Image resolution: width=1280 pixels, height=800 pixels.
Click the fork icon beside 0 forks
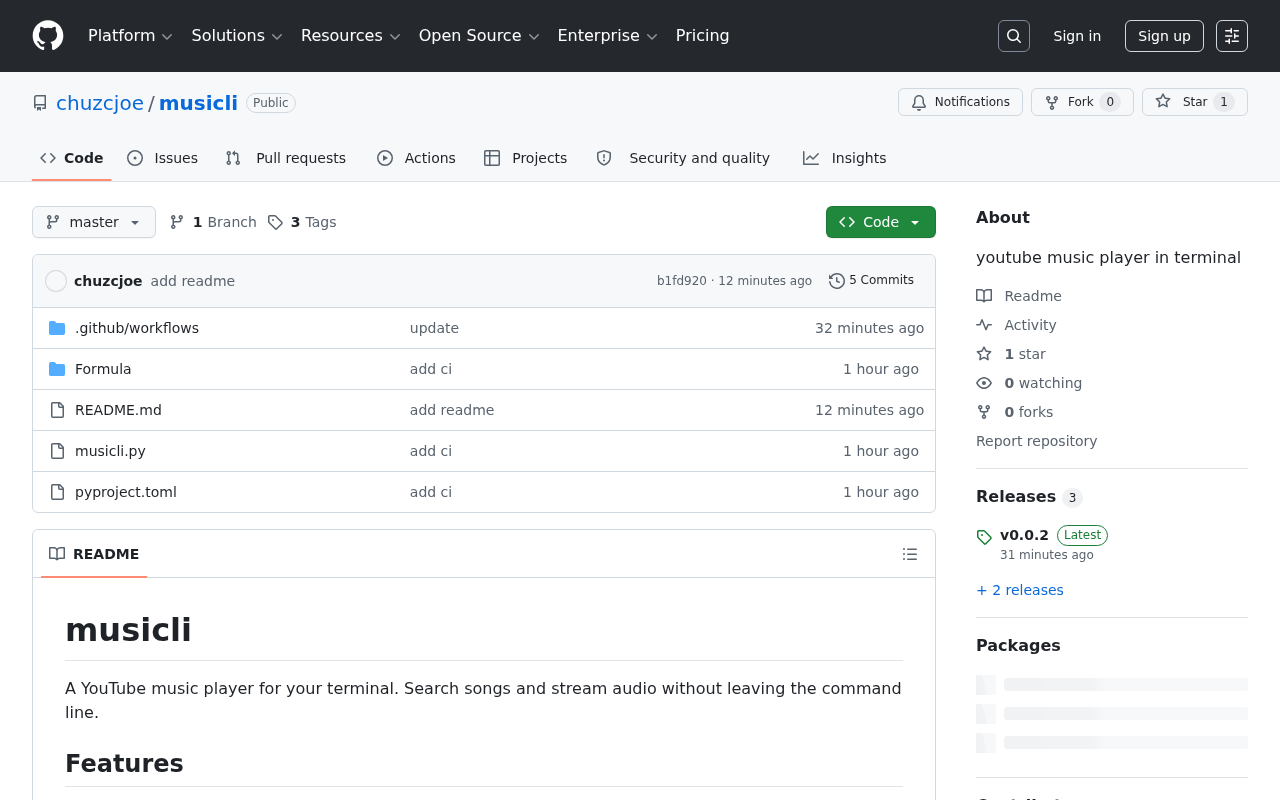984,412
